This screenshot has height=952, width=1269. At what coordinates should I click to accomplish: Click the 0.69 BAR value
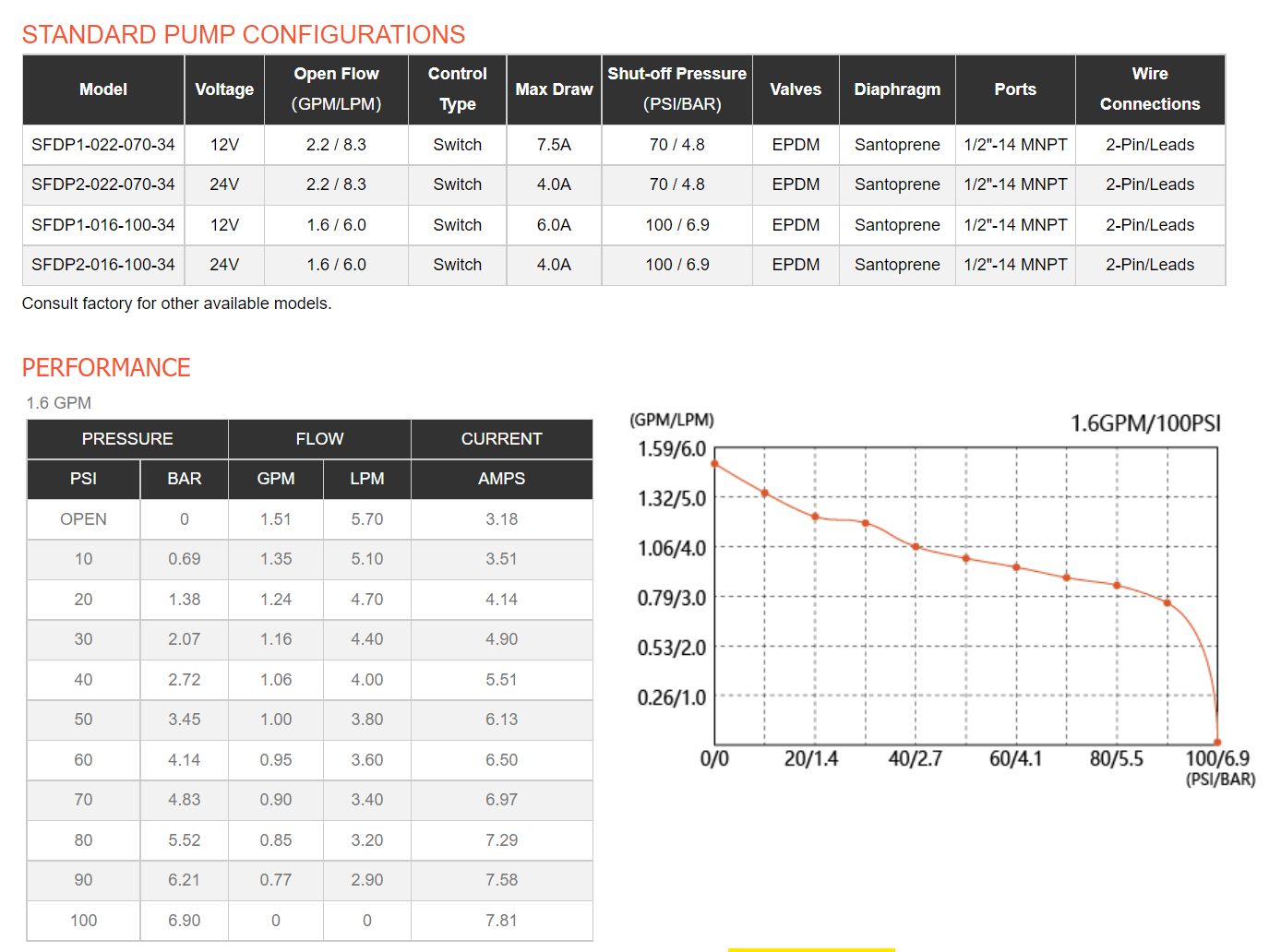(x=185, y=559)
